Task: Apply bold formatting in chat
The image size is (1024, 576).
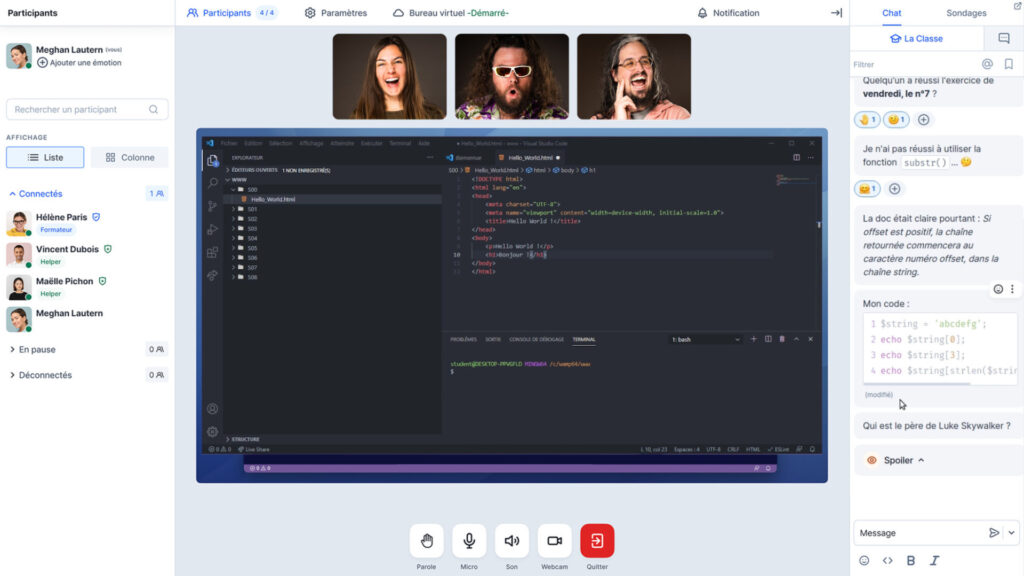Action: tap(910, 560)
